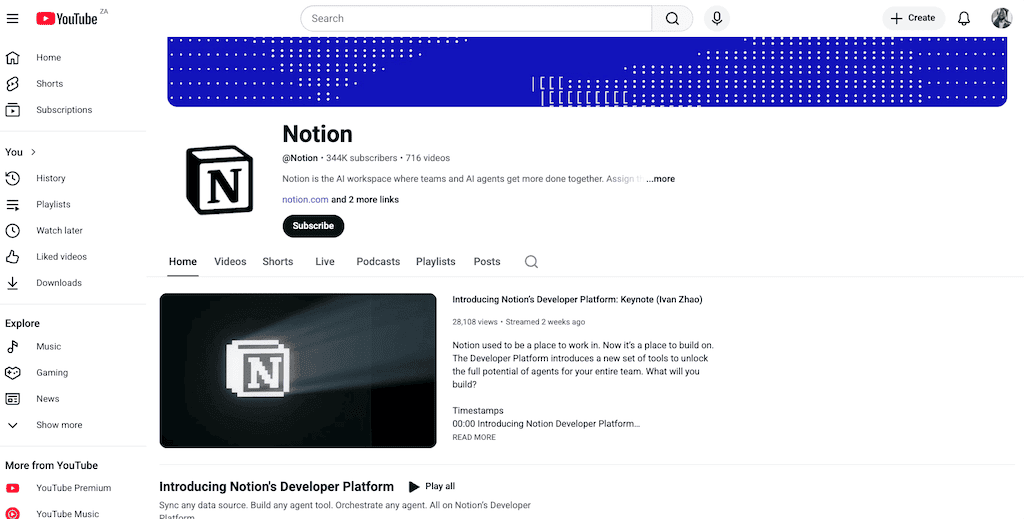Image resolution: width=1024 pixels, height=519 pixels.
Task: Open the notion.com link
Action: [x=305, y=200]
